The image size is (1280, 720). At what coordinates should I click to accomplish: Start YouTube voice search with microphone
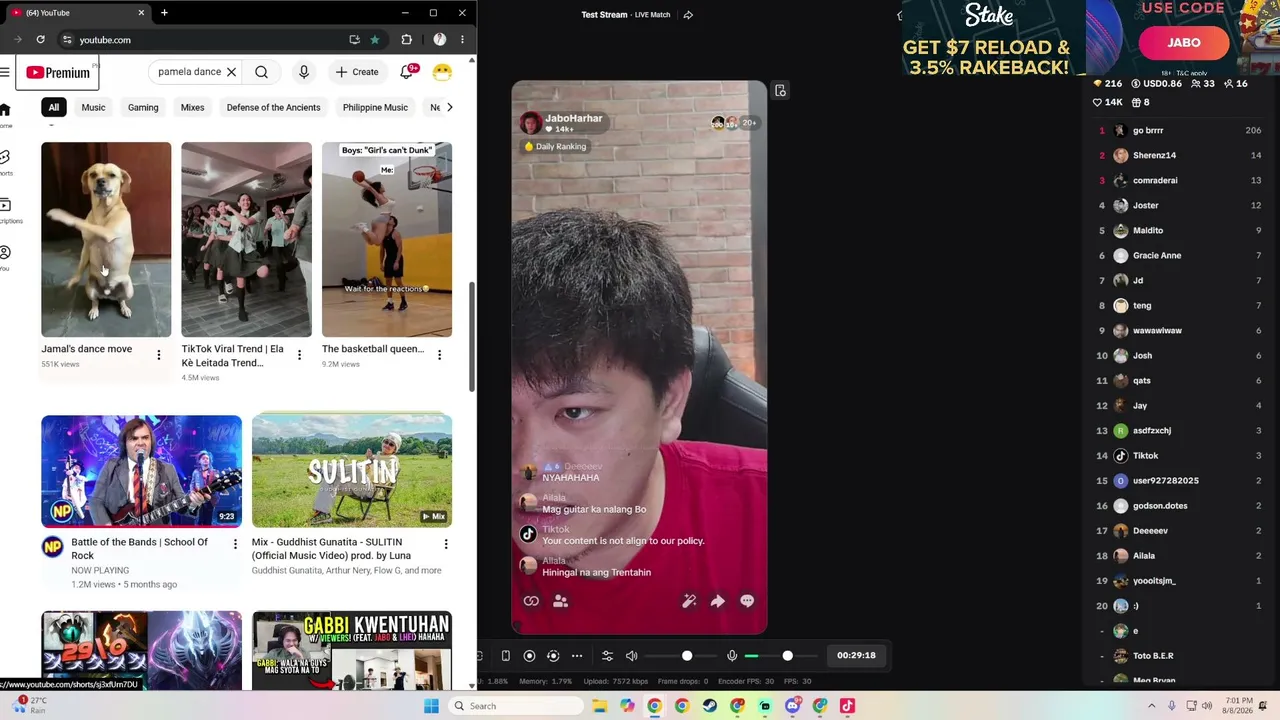click(x=304, y=72)
